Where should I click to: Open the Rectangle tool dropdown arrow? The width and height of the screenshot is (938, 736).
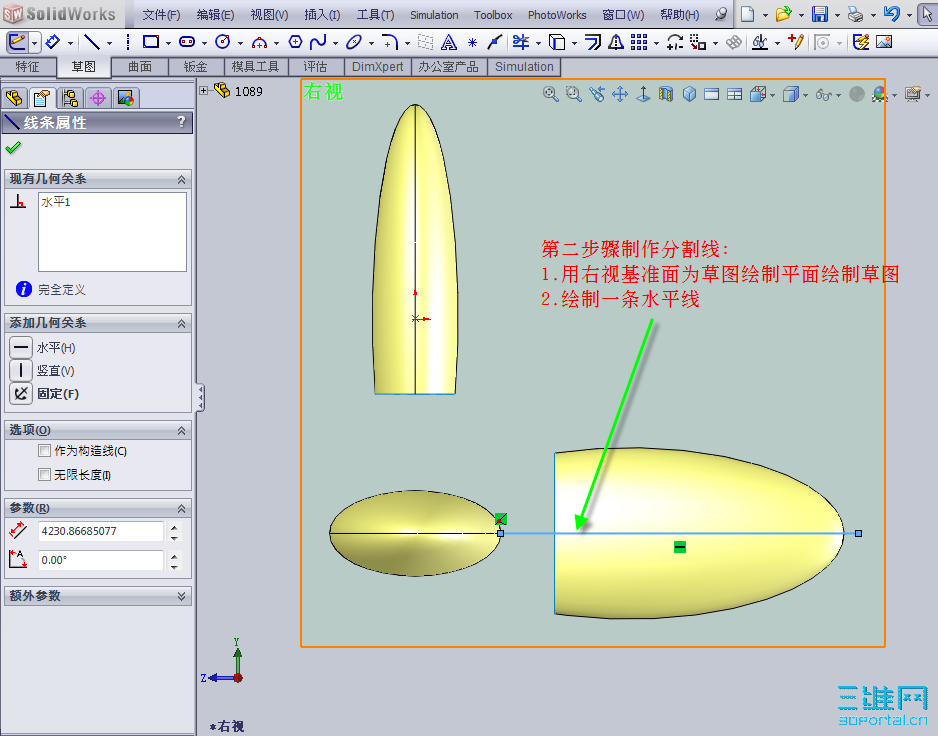click(168, 43)
